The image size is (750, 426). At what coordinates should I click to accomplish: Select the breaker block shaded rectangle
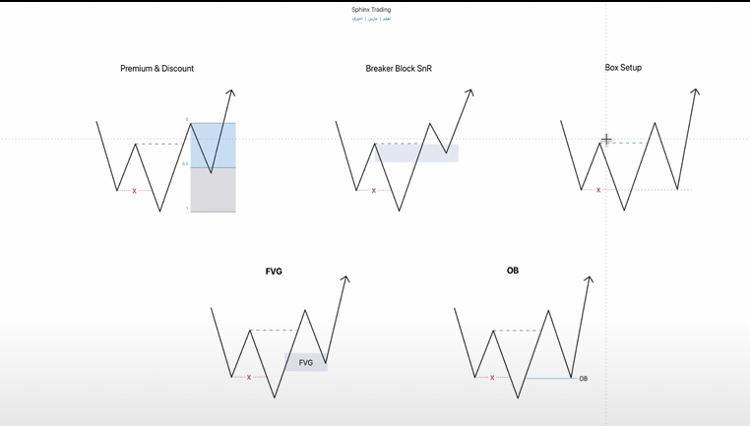(417, 153)
